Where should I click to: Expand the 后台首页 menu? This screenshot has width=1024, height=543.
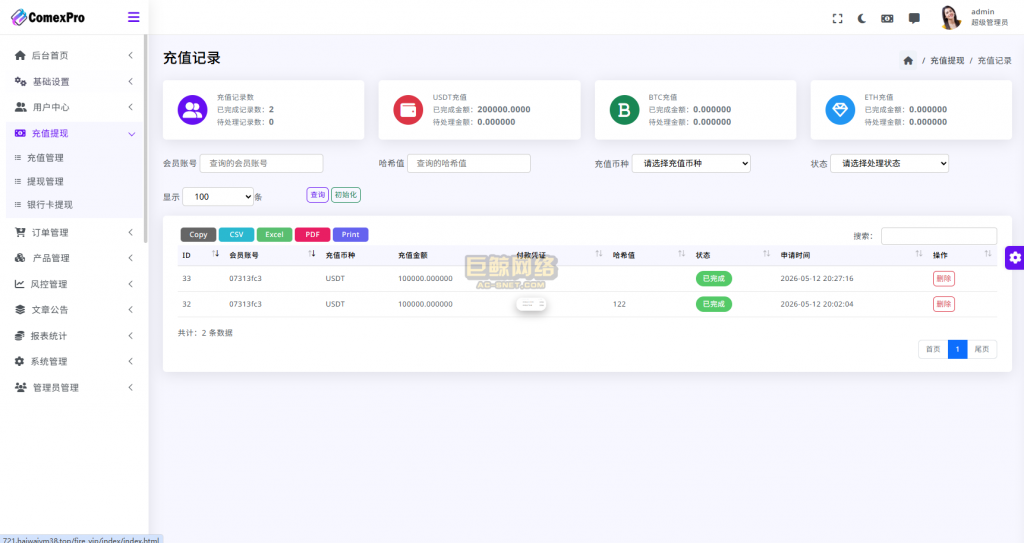pos(74,56)
